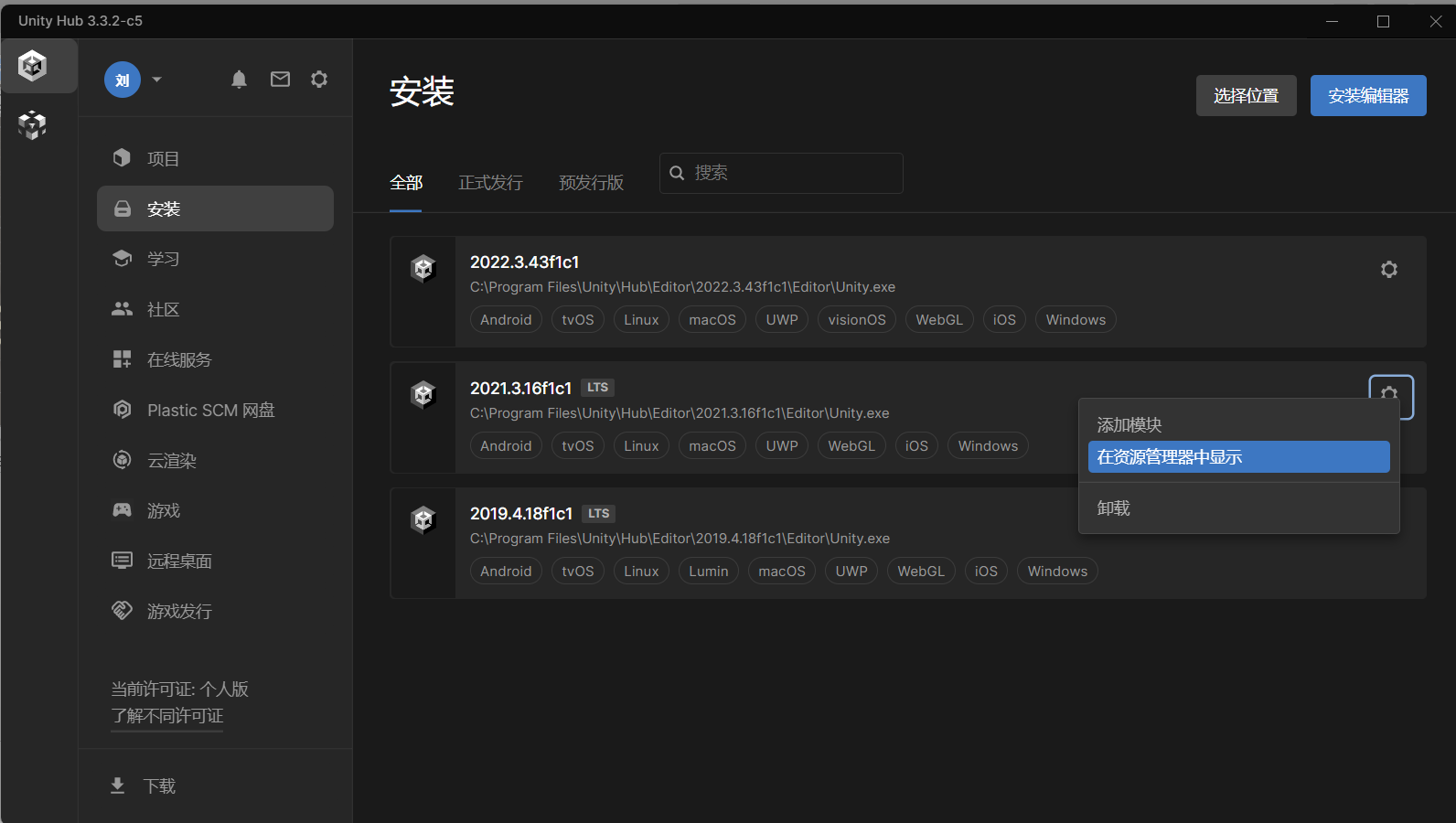Click the search magnifier icon

pyautogui.click(x=677, y=173)
